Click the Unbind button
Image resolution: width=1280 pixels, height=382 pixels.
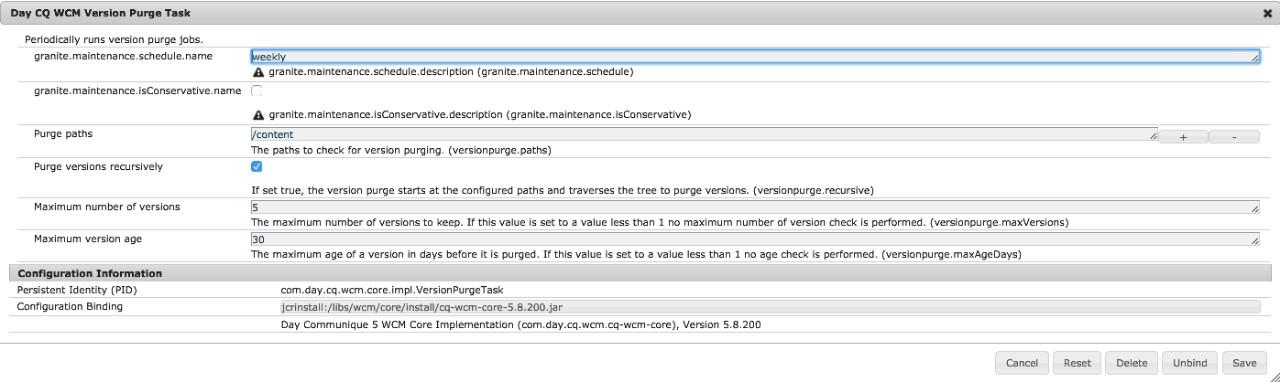click(1190, 363)
